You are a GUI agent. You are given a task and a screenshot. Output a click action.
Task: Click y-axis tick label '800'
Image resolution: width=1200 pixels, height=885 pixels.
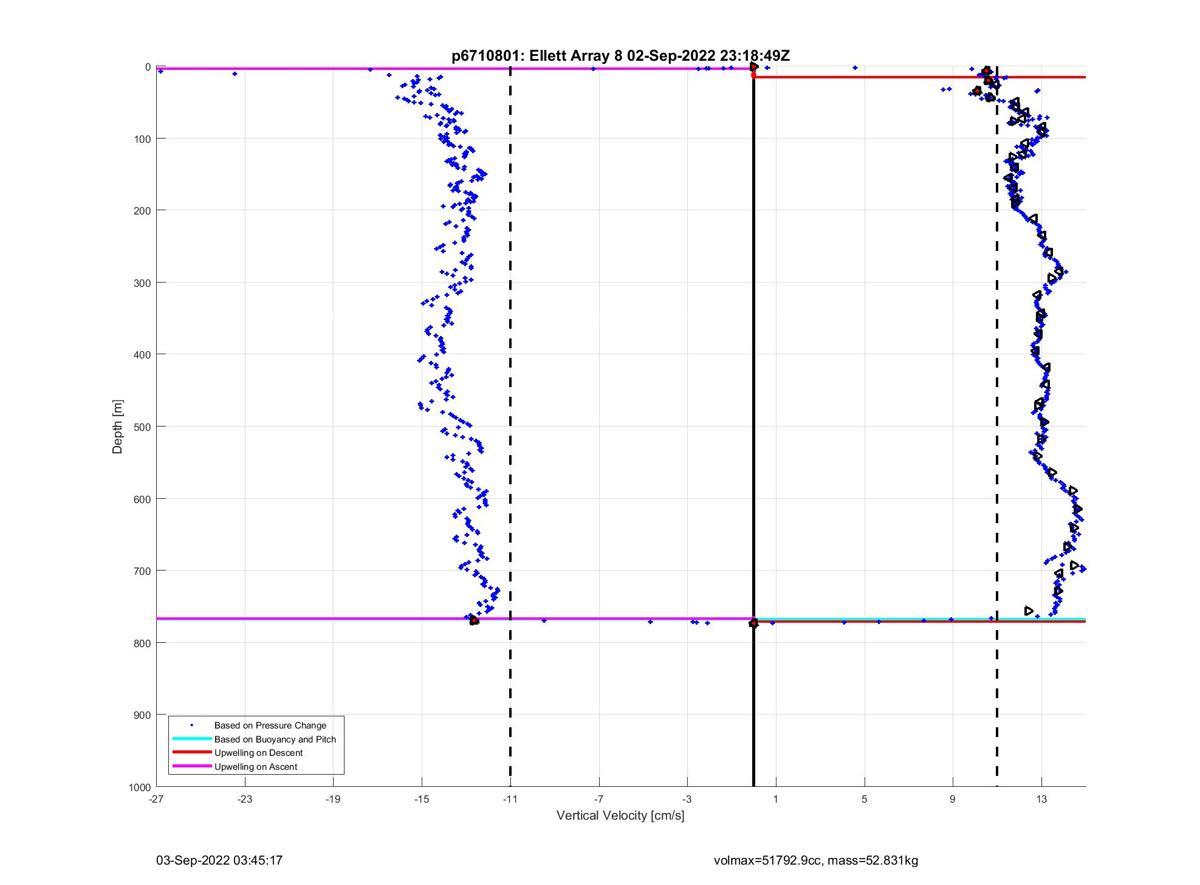pyautogui.click(x=142, y=642)
